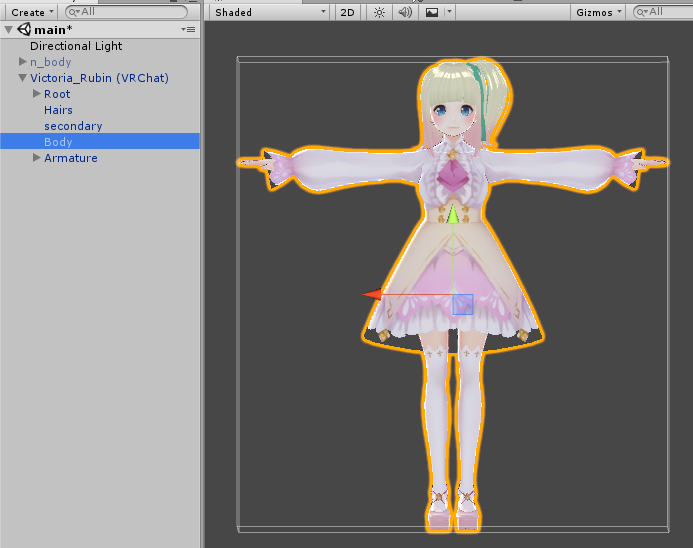Click the green Y-axis move arrow
The image size is (693, 548).
click(453, 214)
